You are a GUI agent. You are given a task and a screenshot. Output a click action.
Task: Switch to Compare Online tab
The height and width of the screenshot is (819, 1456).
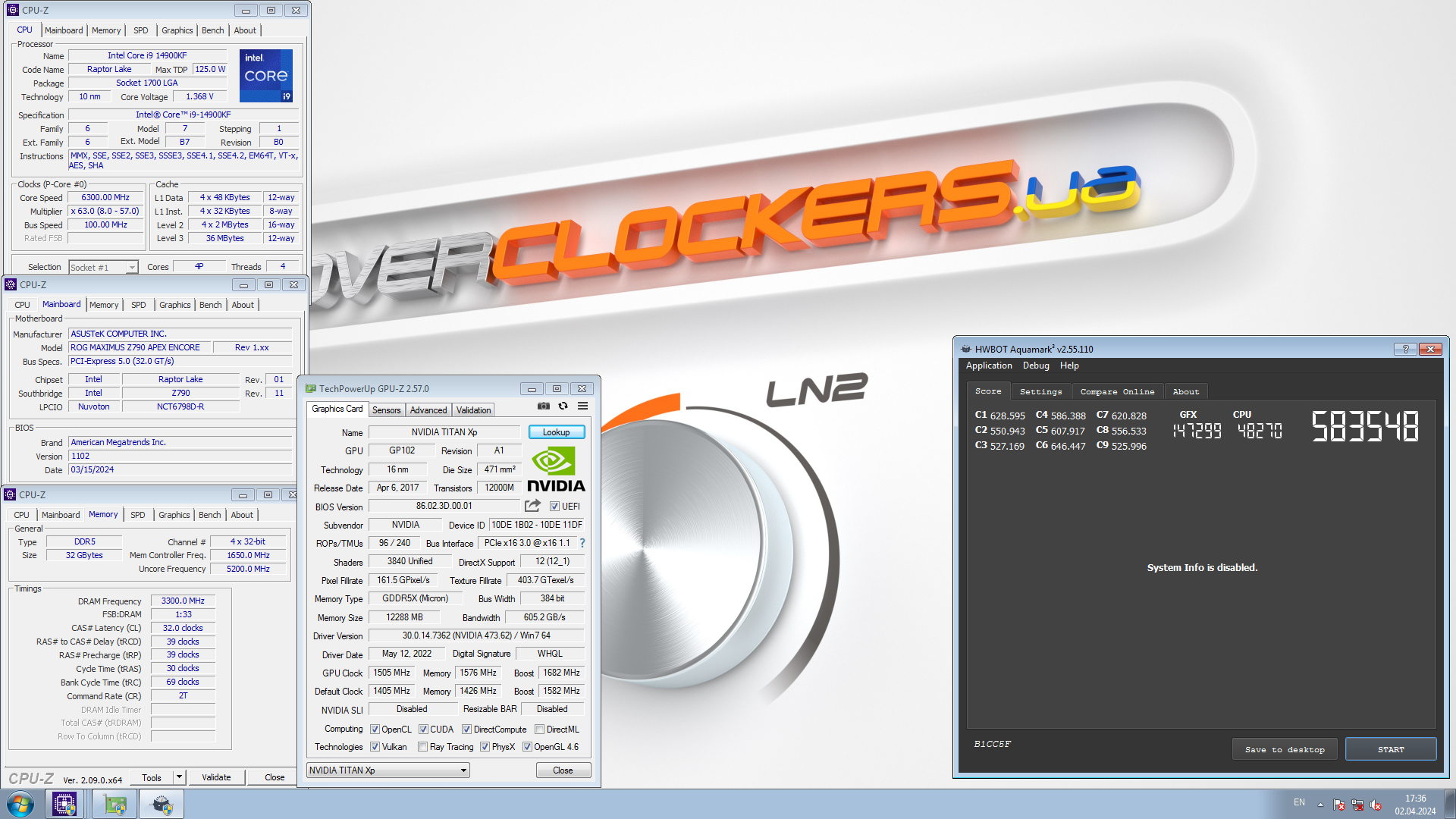pos(1117,392)
